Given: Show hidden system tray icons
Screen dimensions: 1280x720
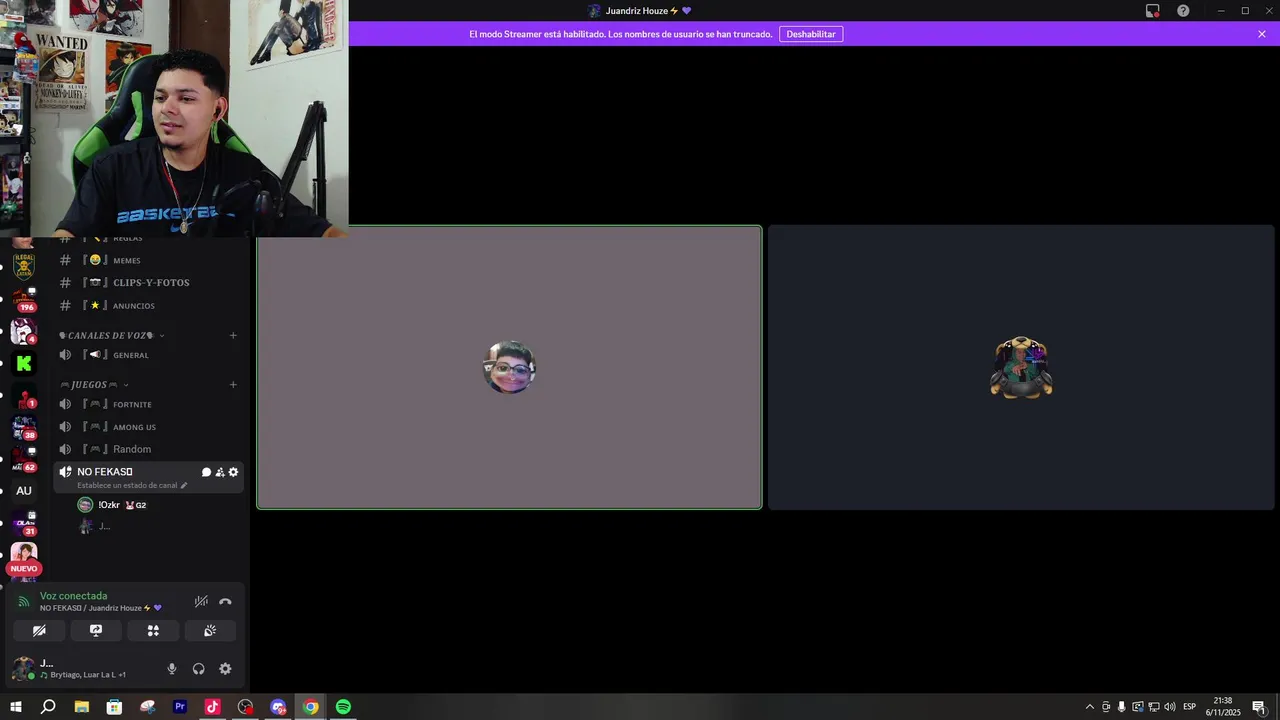Looking at the screenshot, I should 1090,707.
